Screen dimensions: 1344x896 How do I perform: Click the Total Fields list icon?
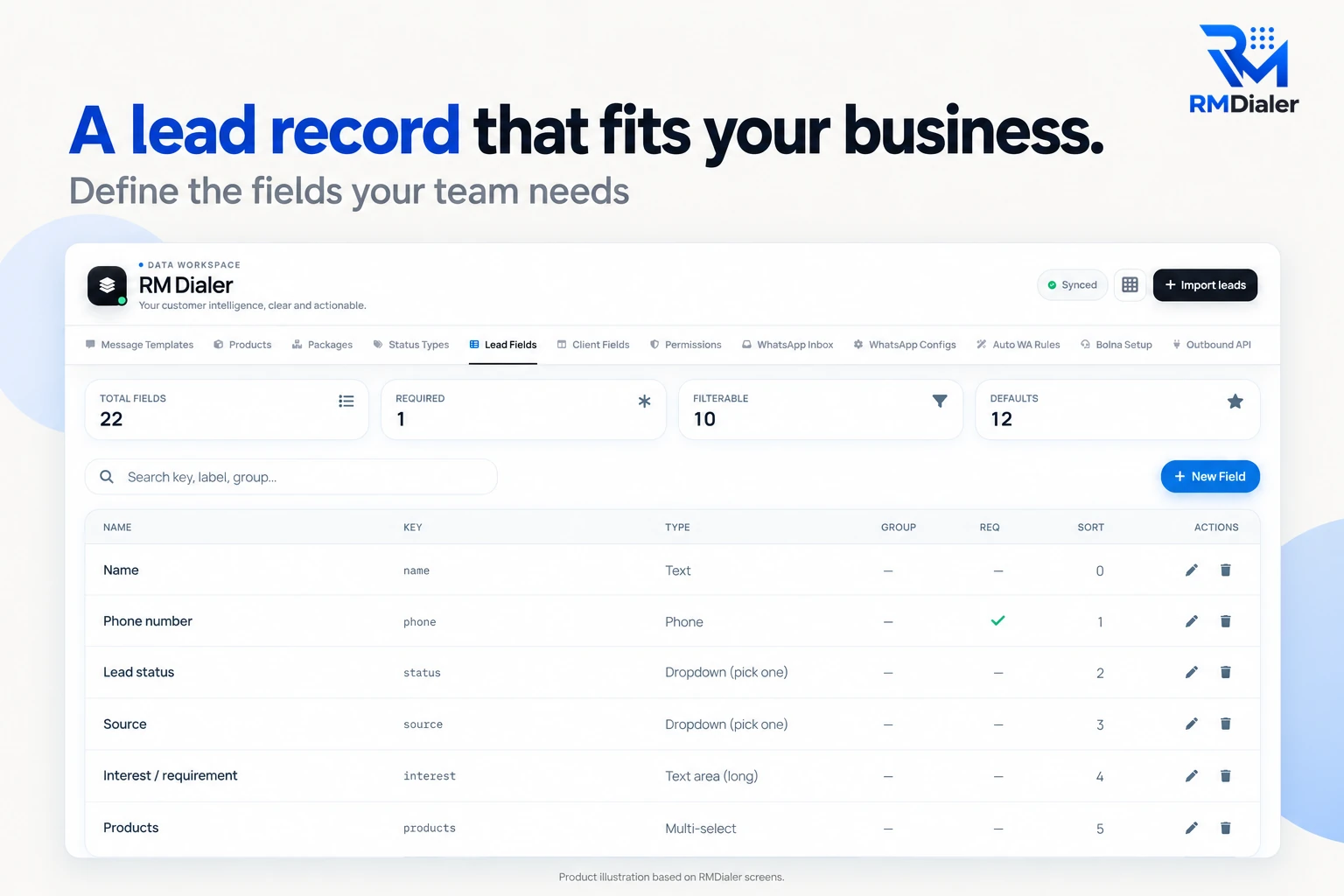(346, 401)
